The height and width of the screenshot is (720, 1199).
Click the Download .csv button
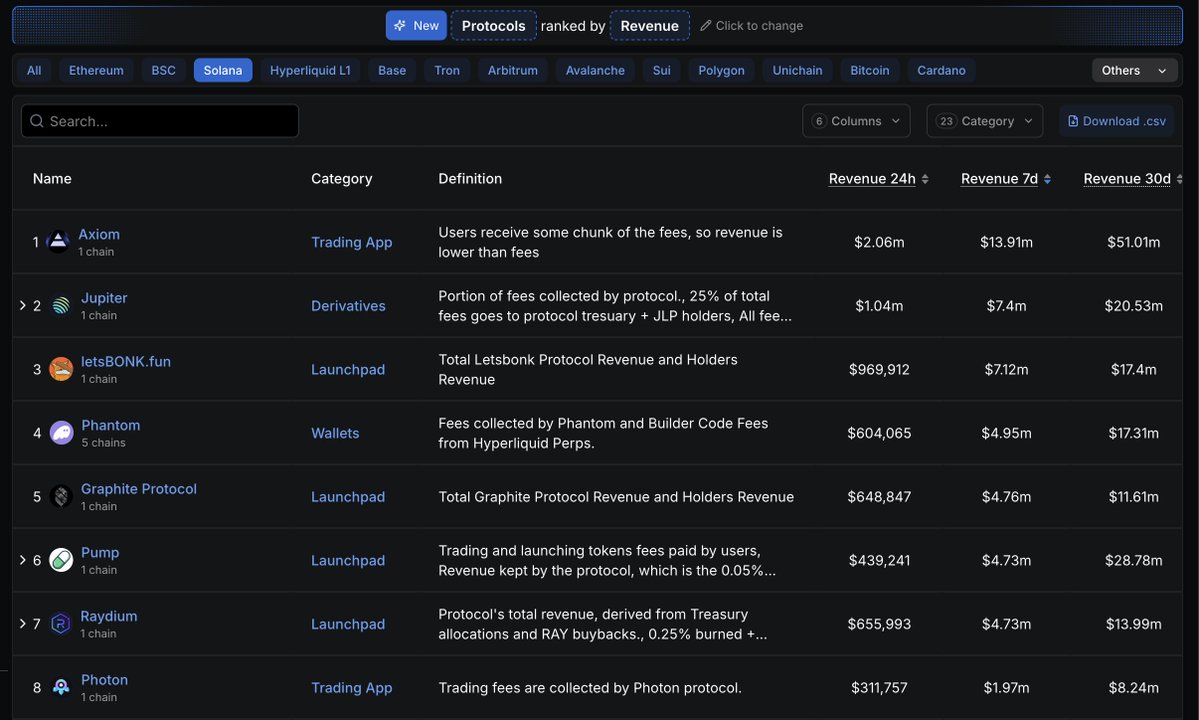pos(1116,121)
